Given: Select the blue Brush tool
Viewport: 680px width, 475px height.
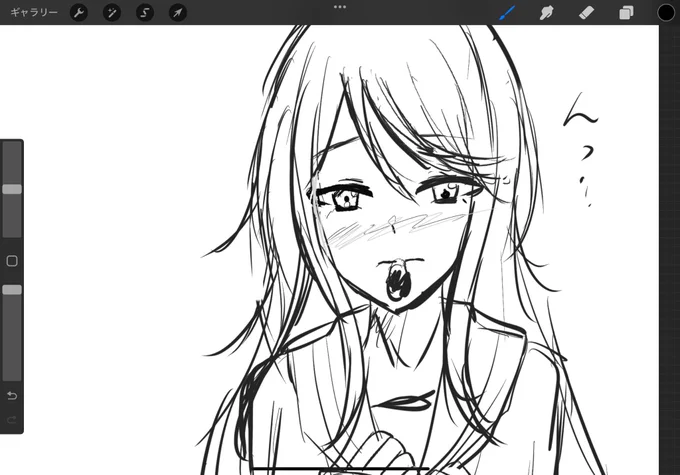Looking at the screenshot, I should tap(507, 13).
